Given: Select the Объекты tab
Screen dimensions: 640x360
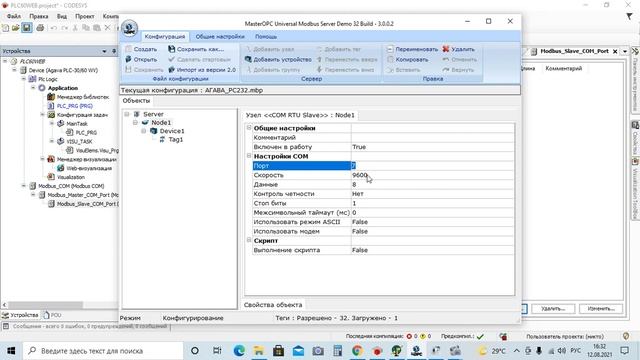Looking at the screenshot, I should pos(136,100).
